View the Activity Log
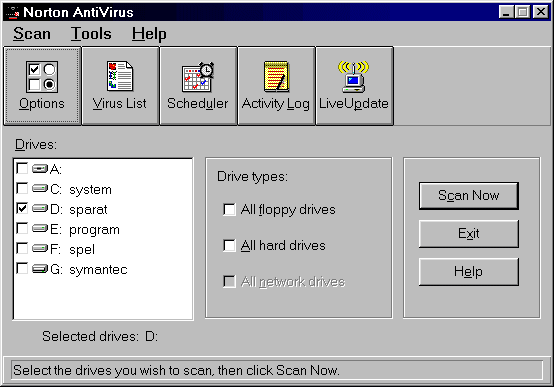 (276, 86)
